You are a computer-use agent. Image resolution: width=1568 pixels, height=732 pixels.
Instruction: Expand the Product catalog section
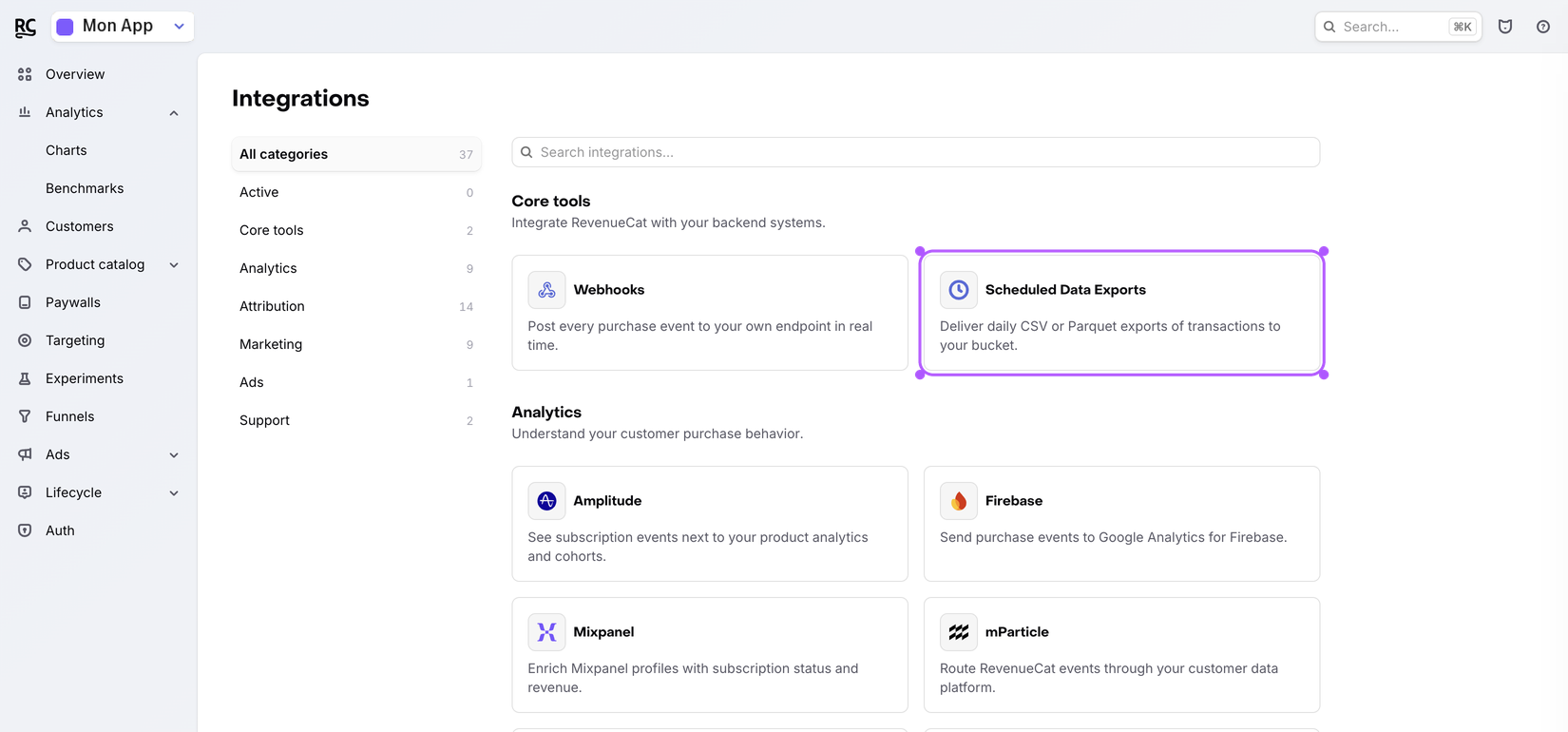click(x=174, y=265)
